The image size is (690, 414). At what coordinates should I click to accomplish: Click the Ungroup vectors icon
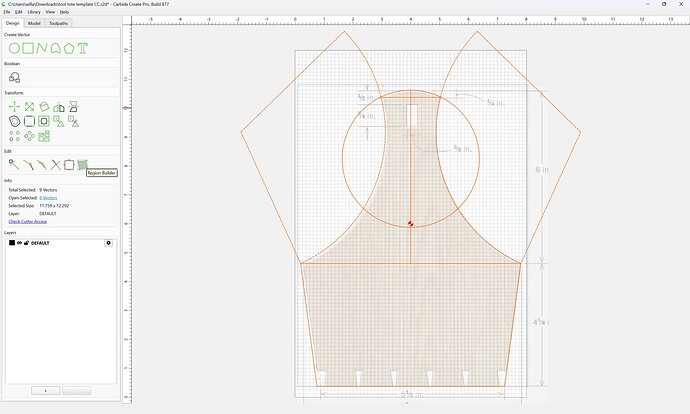[x=73, y=121]
